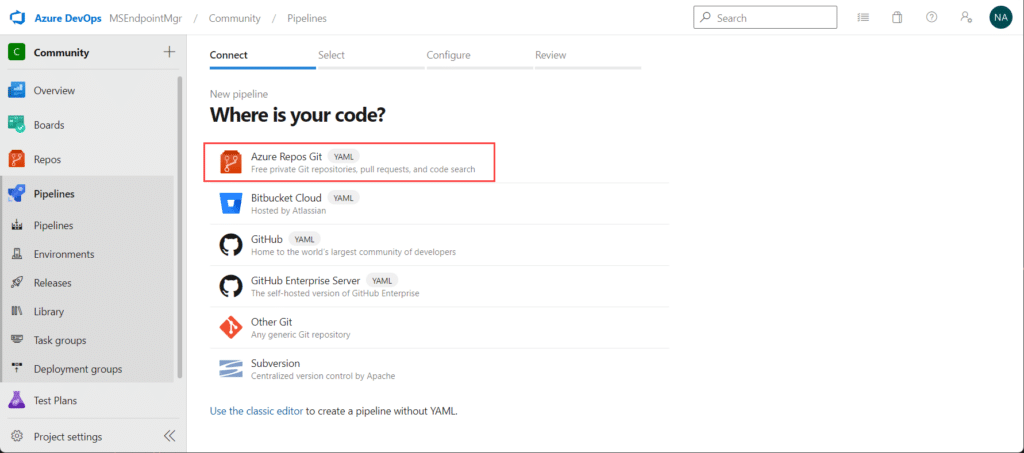Open the Repos sidebar icon
Viewport: 1024px width, 453px height.
click(x=16, y=159)
